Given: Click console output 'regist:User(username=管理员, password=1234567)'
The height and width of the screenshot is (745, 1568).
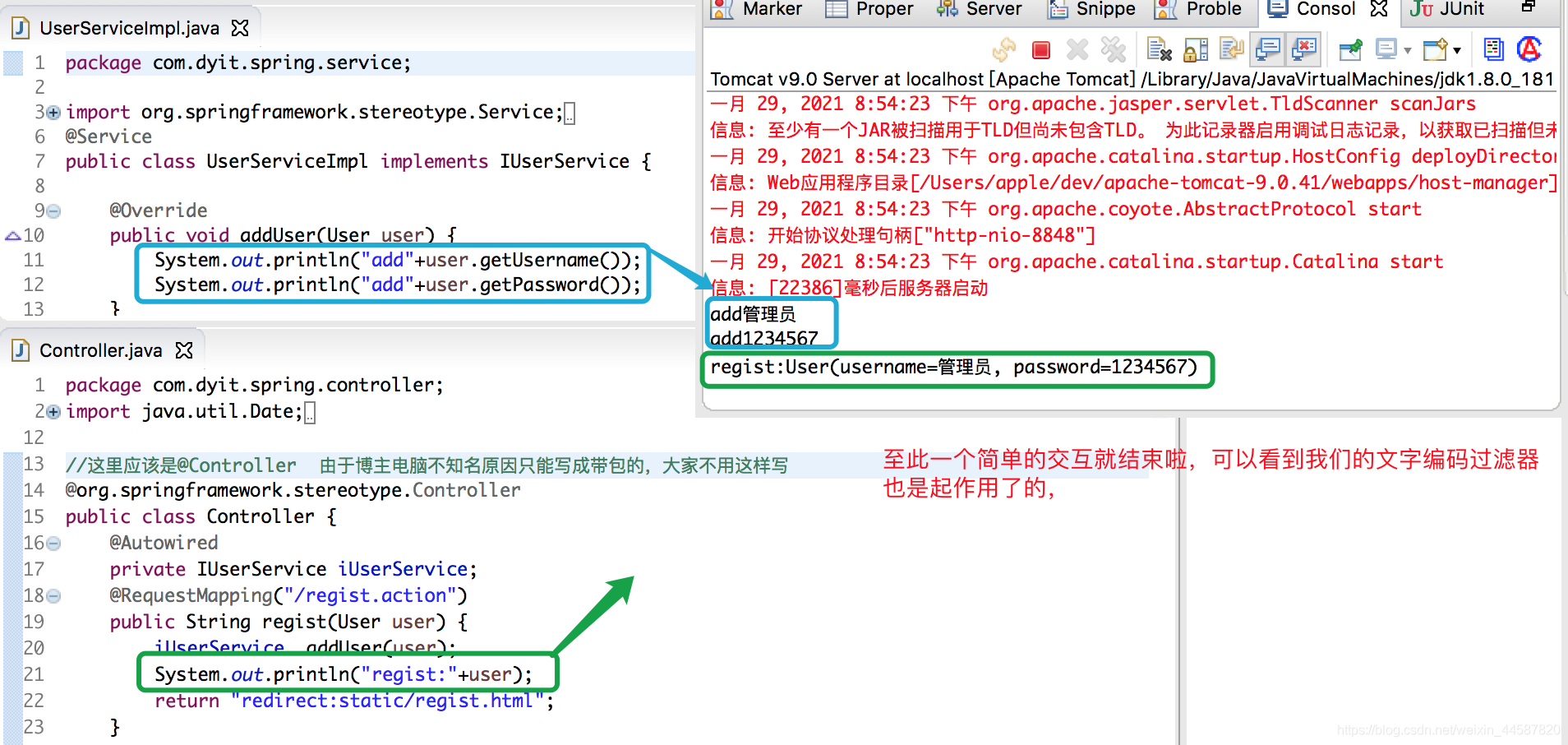Looking at the screenshot, I should pos(954,367).
